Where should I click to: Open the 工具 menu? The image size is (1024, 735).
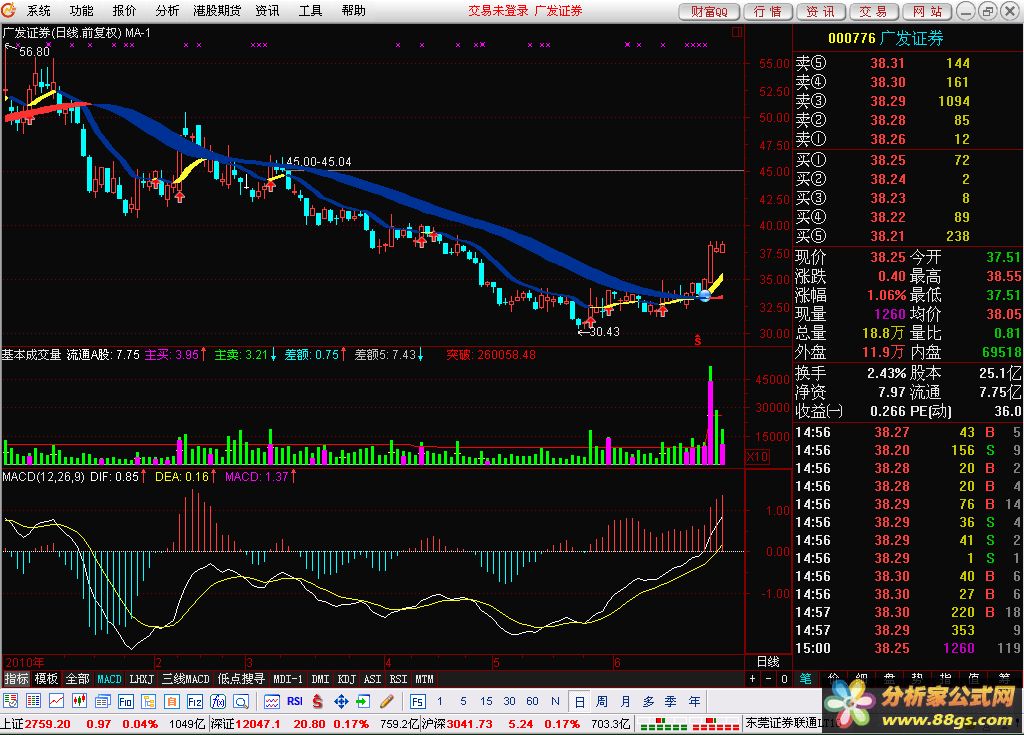(x=310, y=10)
